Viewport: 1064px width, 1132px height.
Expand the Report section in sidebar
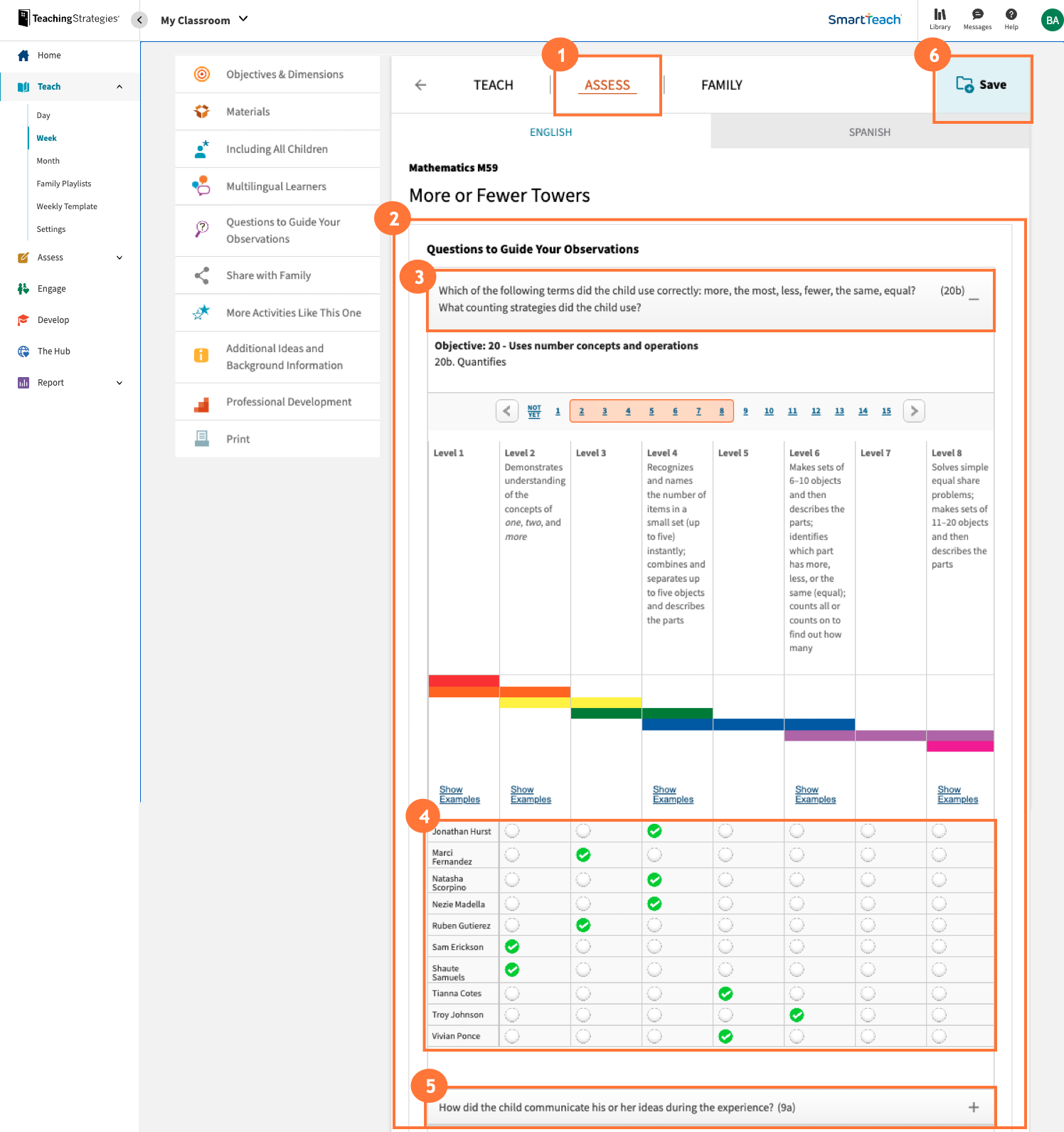pos(119,383)
